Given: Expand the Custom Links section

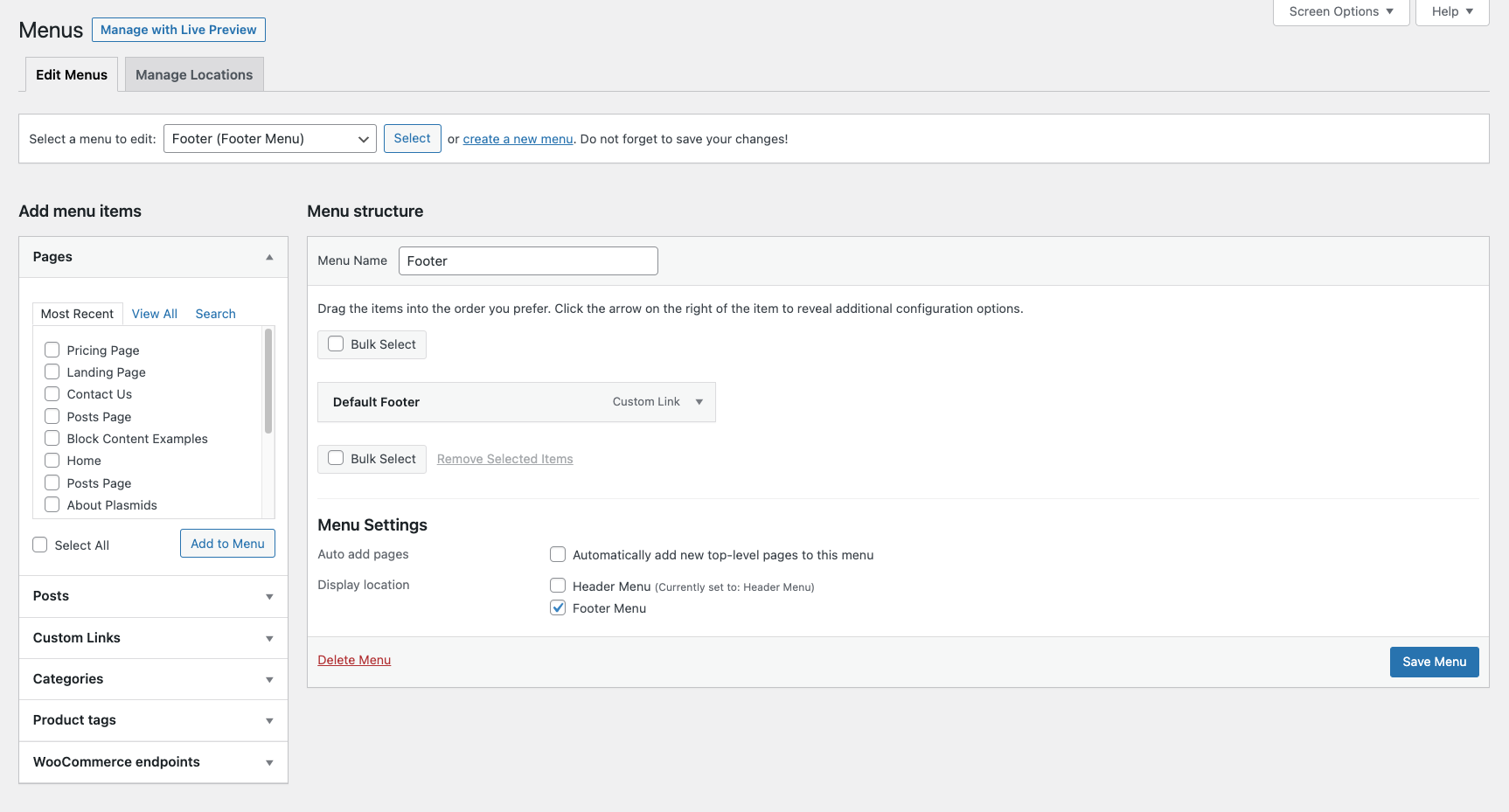Looking at the screenshot, I should (269, 639).
